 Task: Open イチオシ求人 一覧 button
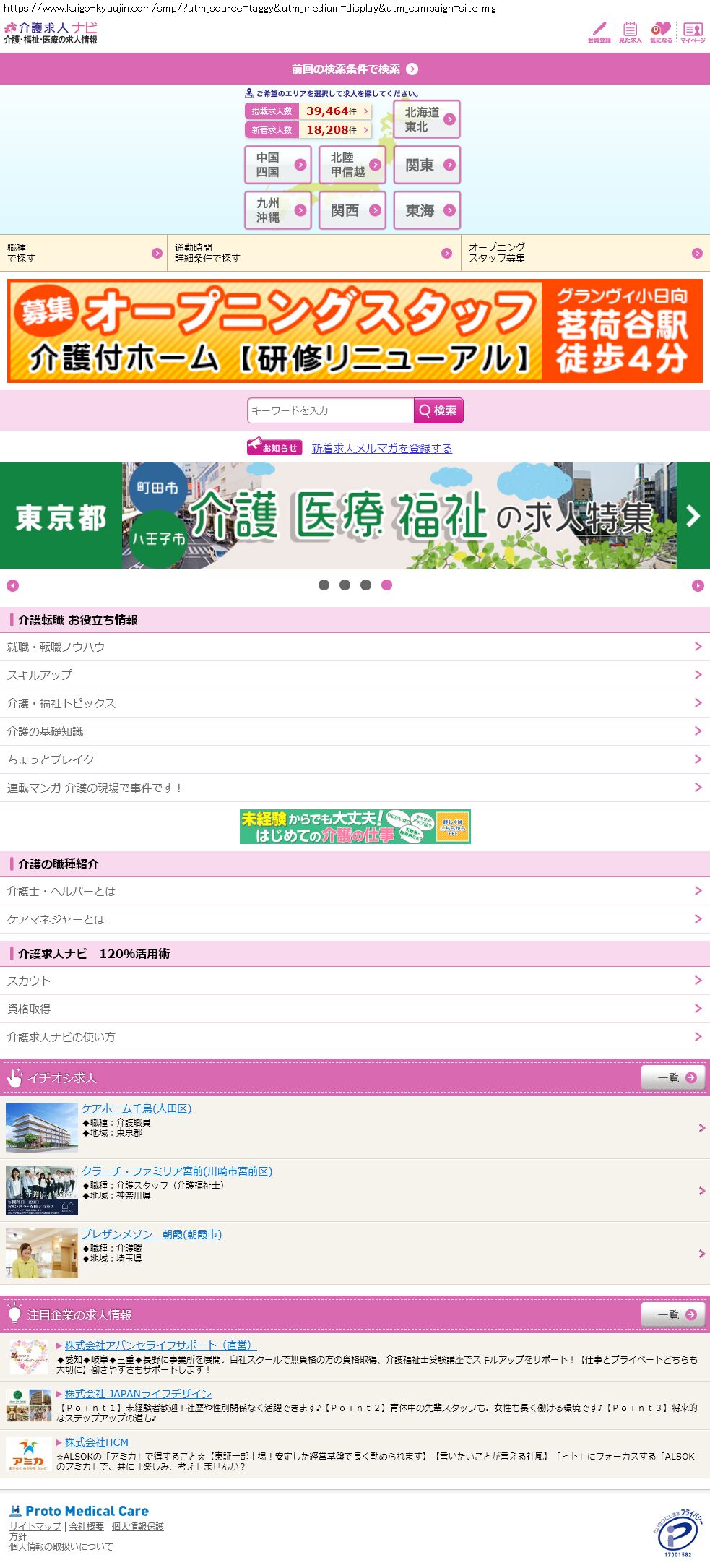coord(673,1077)
